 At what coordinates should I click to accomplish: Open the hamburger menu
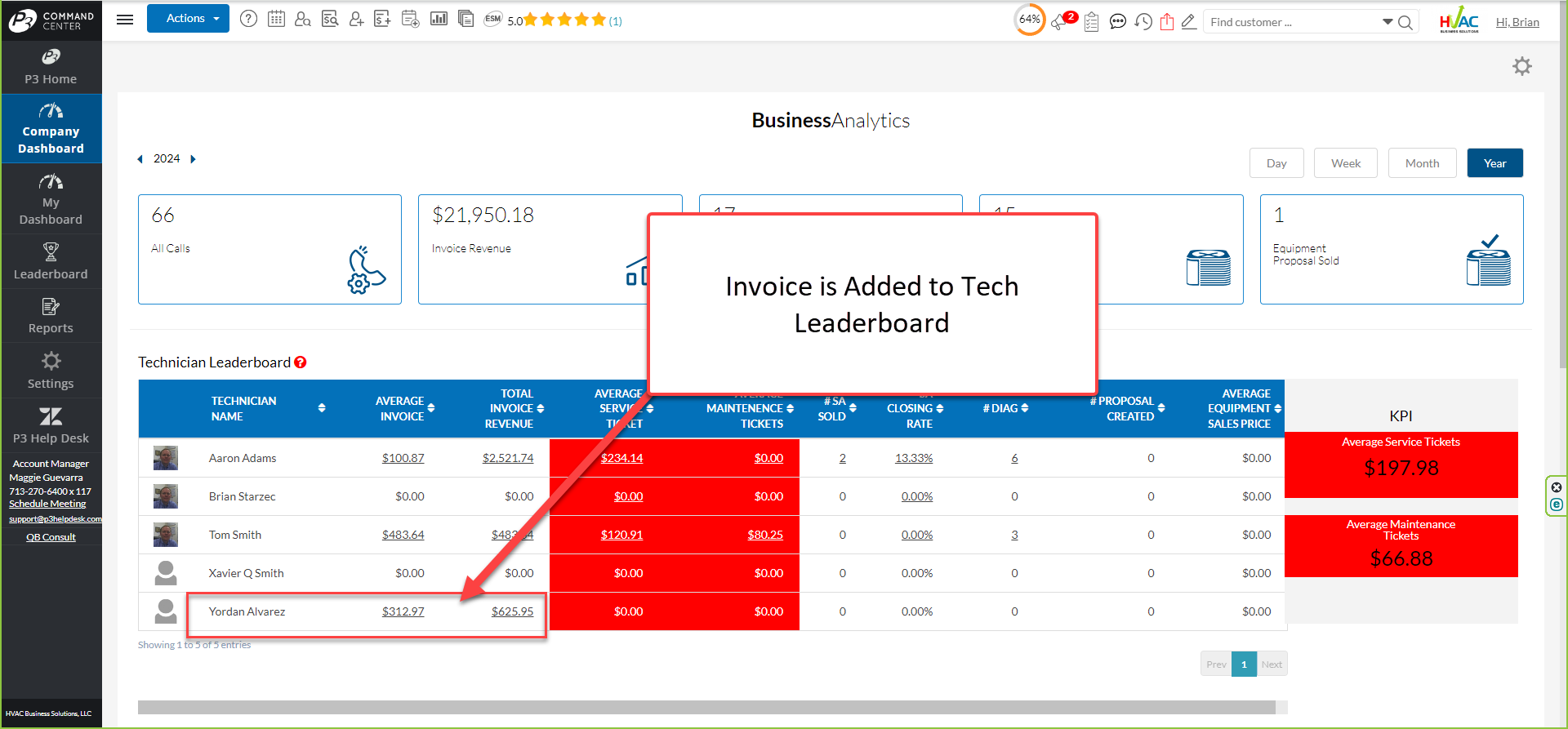click(125, 20)
